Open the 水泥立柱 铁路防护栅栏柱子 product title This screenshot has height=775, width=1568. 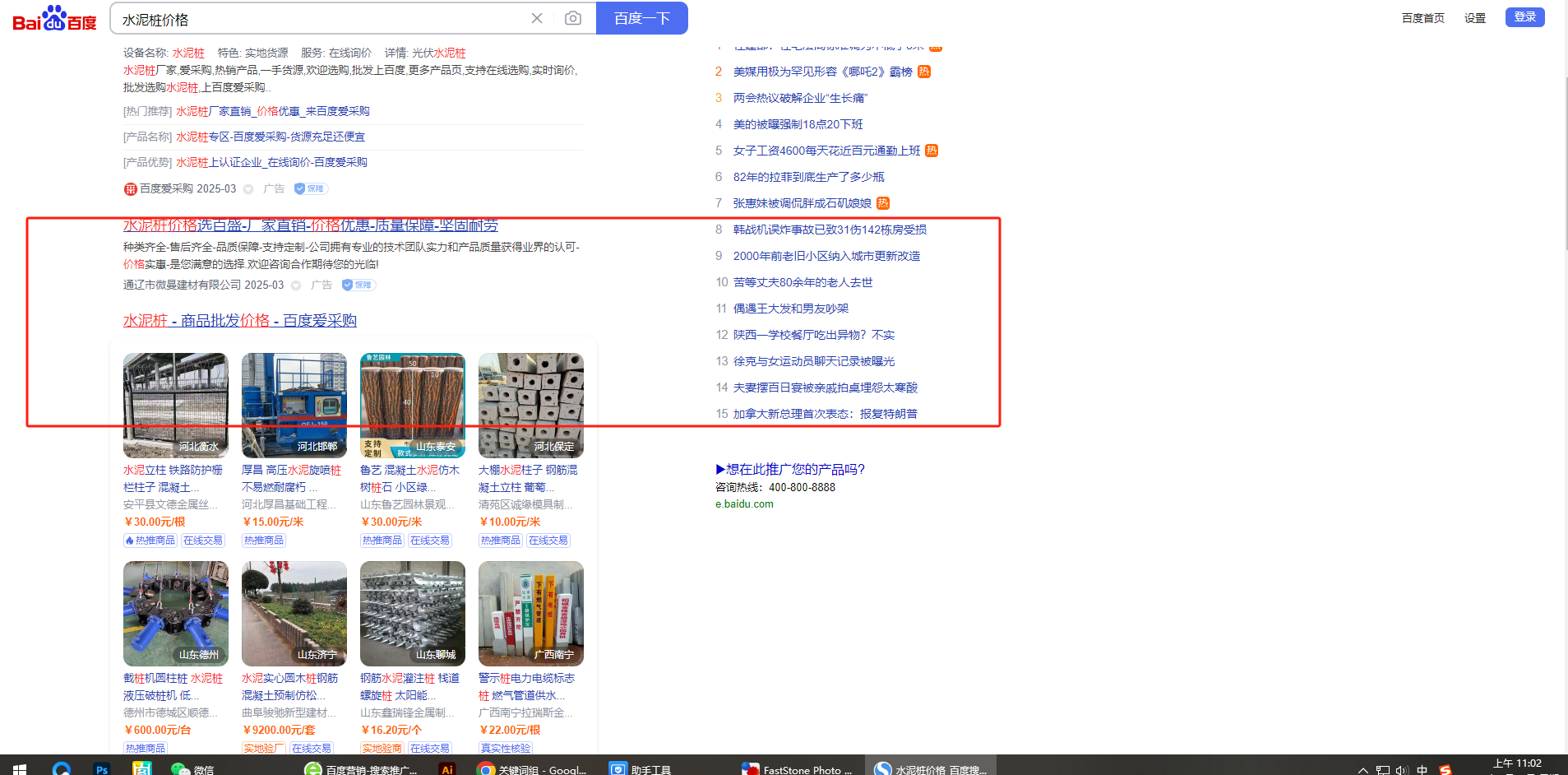(x=173, y=479)
